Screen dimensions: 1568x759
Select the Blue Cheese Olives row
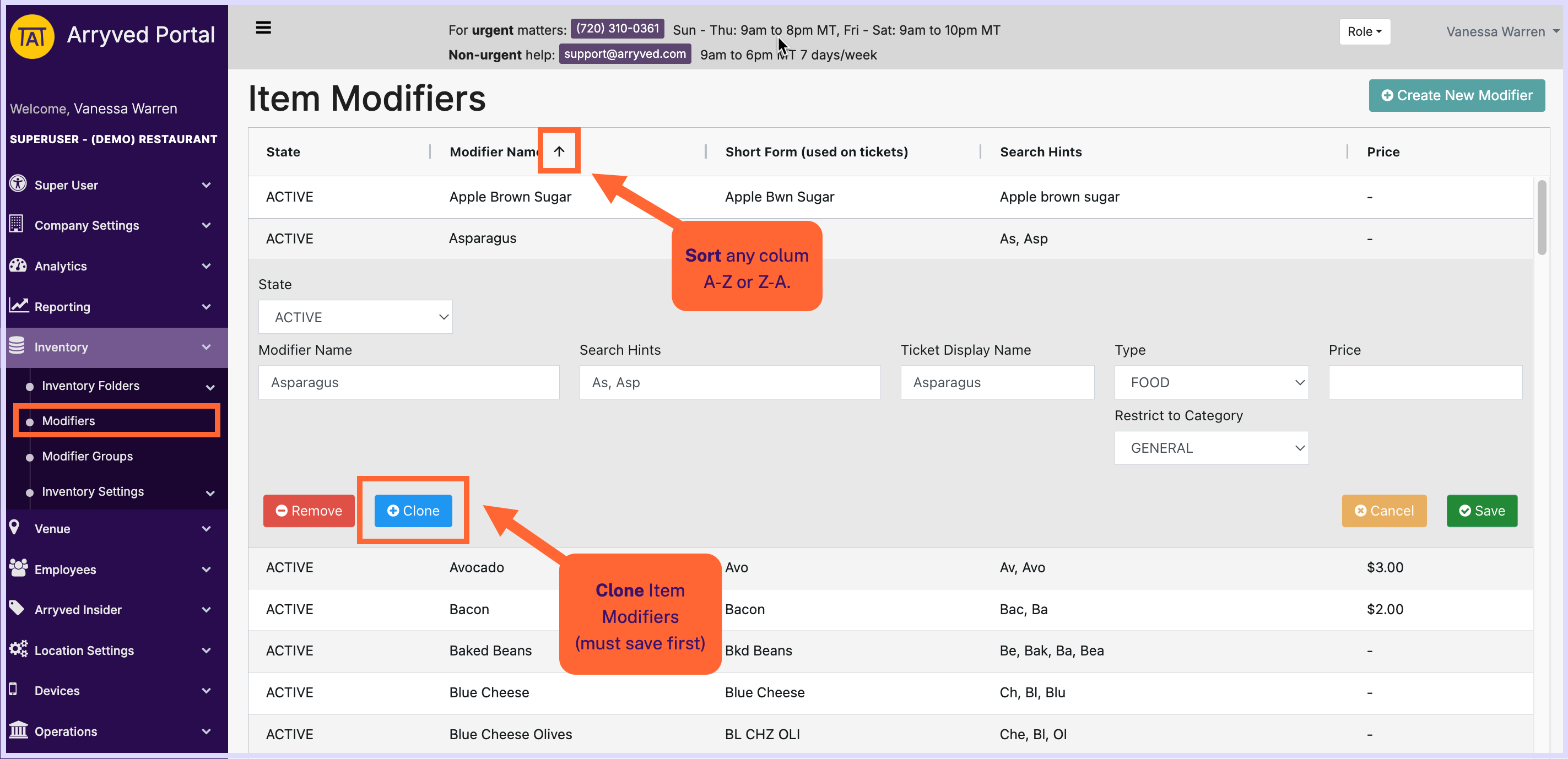tap(890, 734)
